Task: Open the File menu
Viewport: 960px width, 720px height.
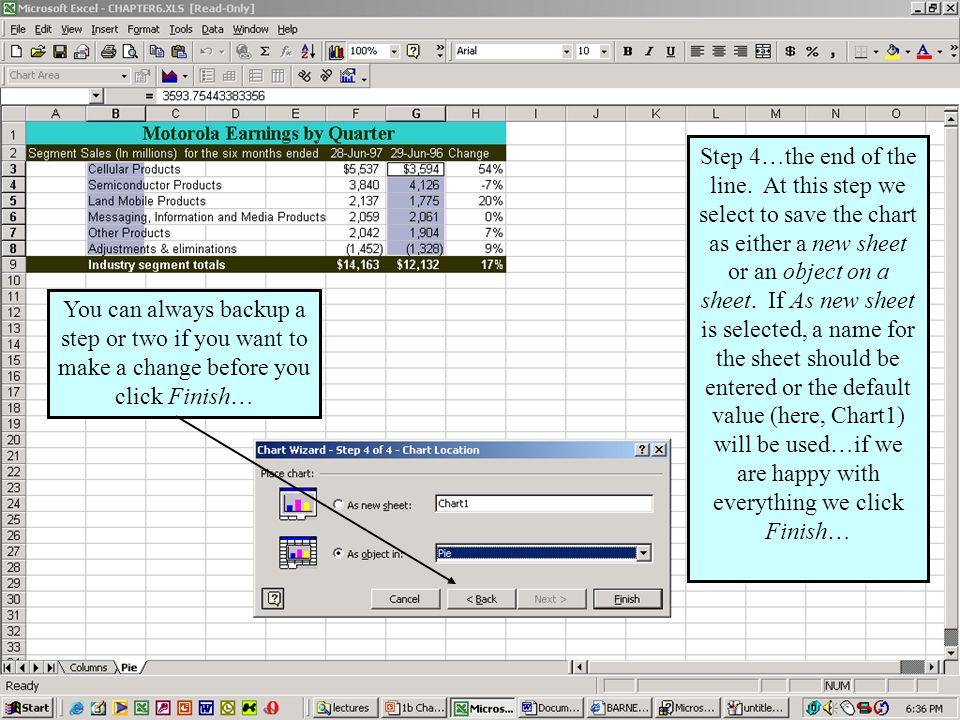Action: point(18,29)
